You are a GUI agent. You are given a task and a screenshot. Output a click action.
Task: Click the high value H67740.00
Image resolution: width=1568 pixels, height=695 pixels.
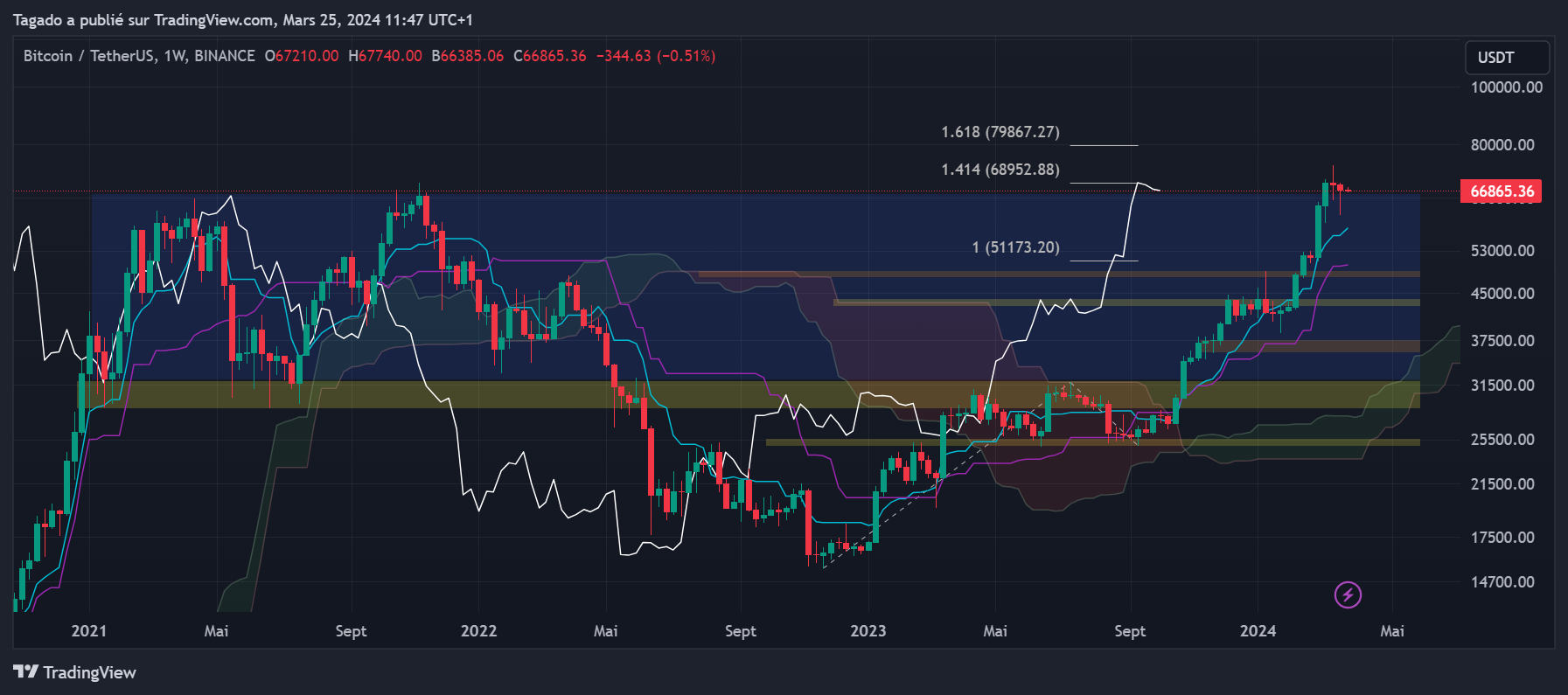(x=385, y=56)
